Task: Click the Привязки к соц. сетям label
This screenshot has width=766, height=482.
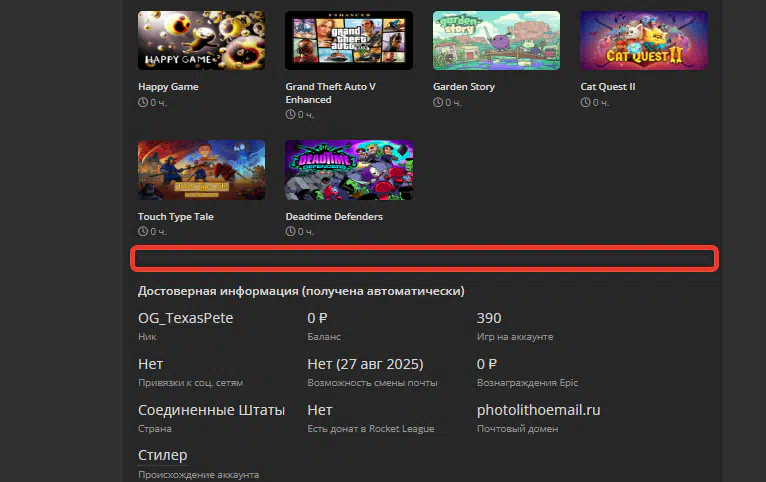Action: 191,382
